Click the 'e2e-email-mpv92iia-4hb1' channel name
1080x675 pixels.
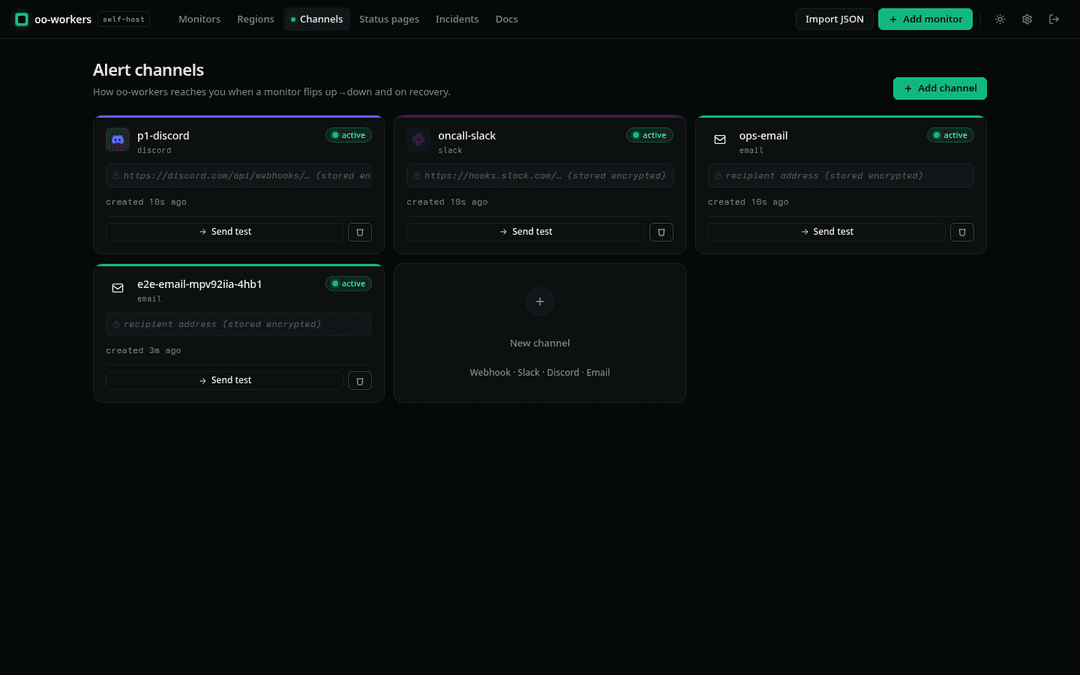pyautogui.click(x=200, y=284)
